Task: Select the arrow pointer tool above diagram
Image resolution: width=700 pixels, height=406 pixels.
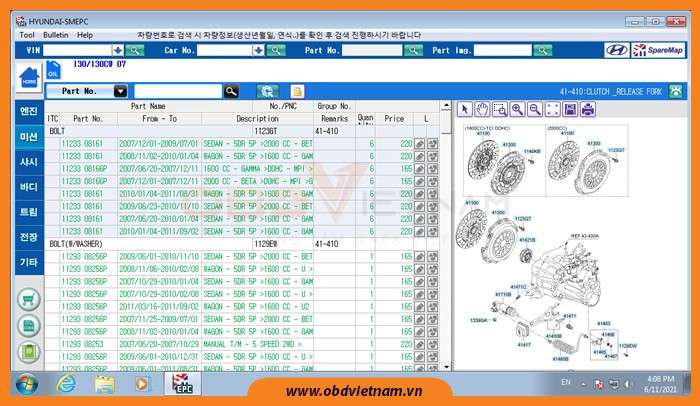Action: click(x=465, y=109)
